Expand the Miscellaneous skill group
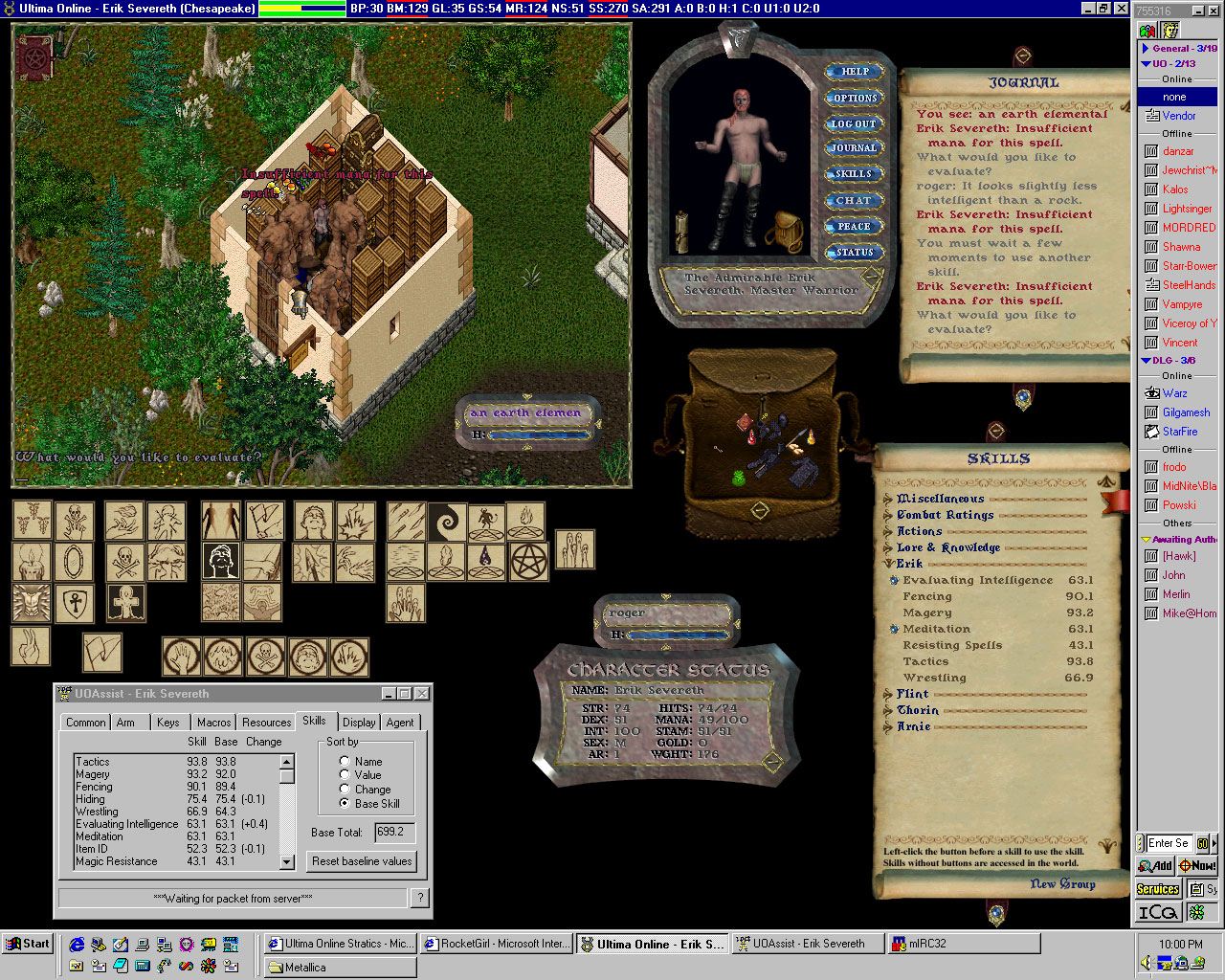This screenshot has height=980, width=1225. point(888,500)
